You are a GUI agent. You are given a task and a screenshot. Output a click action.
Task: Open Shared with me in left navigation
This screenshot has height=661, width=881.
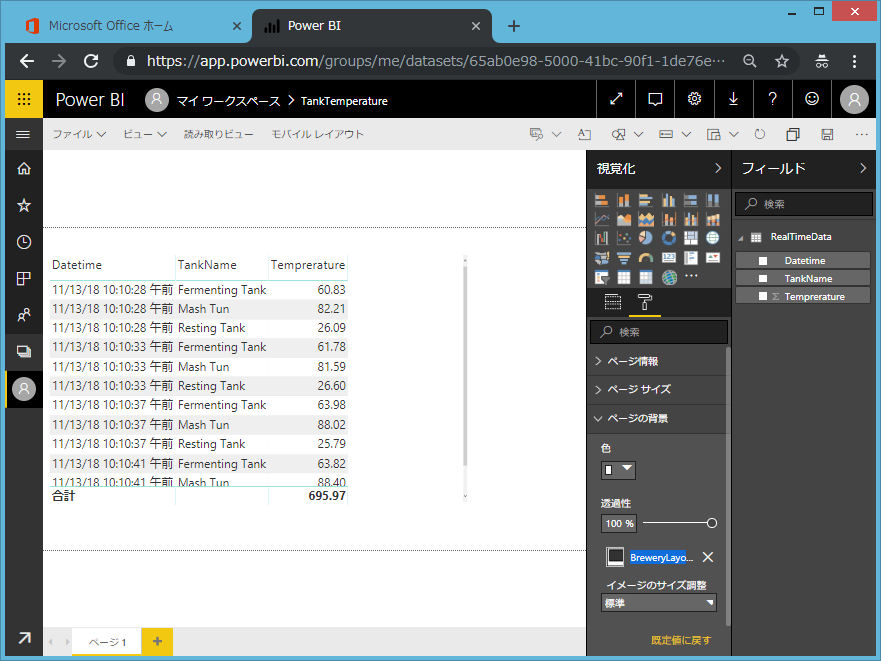(x=24, y=315)
